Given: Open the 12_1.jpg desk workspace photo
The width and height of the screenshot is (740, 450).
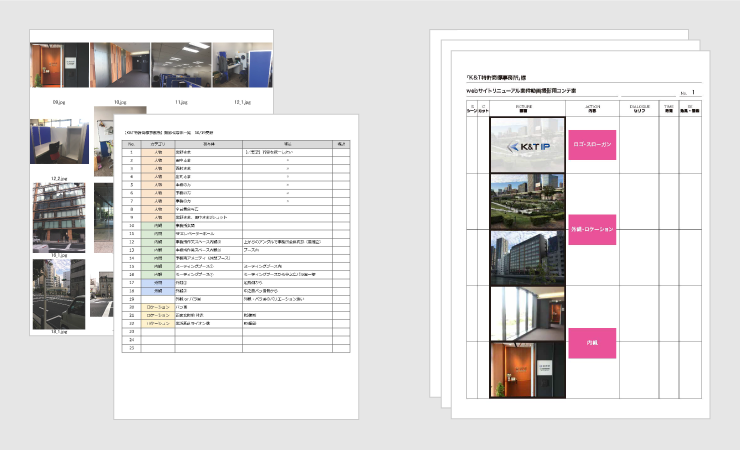Looking at the screenshot, I should (x=242, y=65).
